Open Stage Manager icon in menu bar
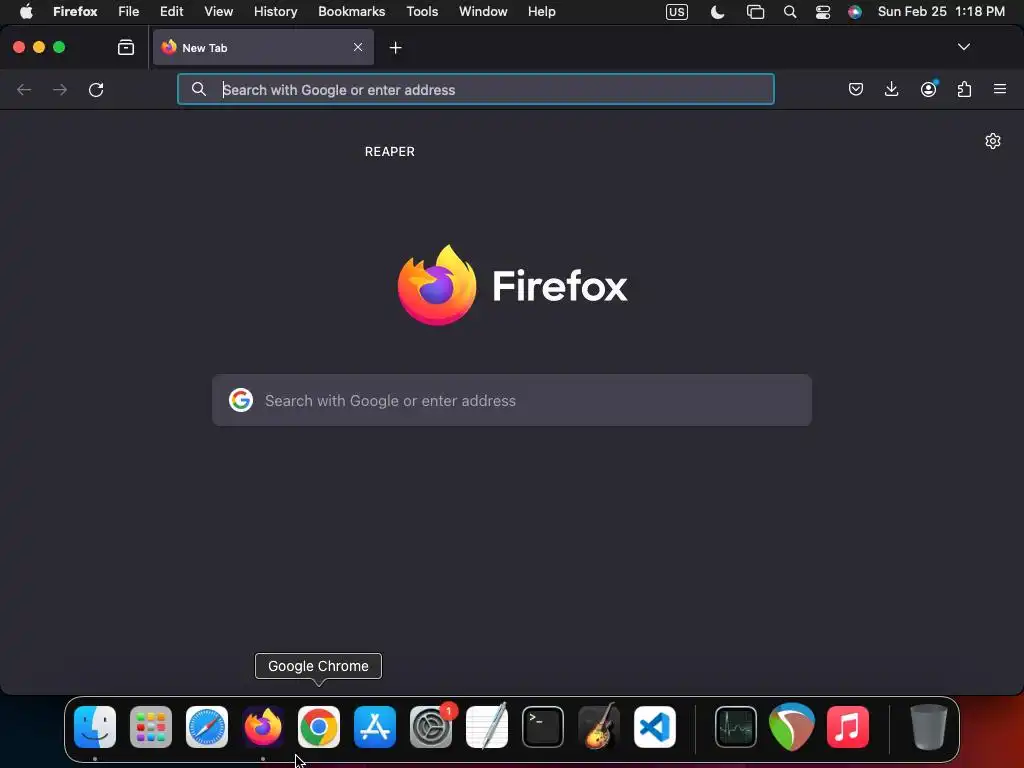 coord(755,12)
